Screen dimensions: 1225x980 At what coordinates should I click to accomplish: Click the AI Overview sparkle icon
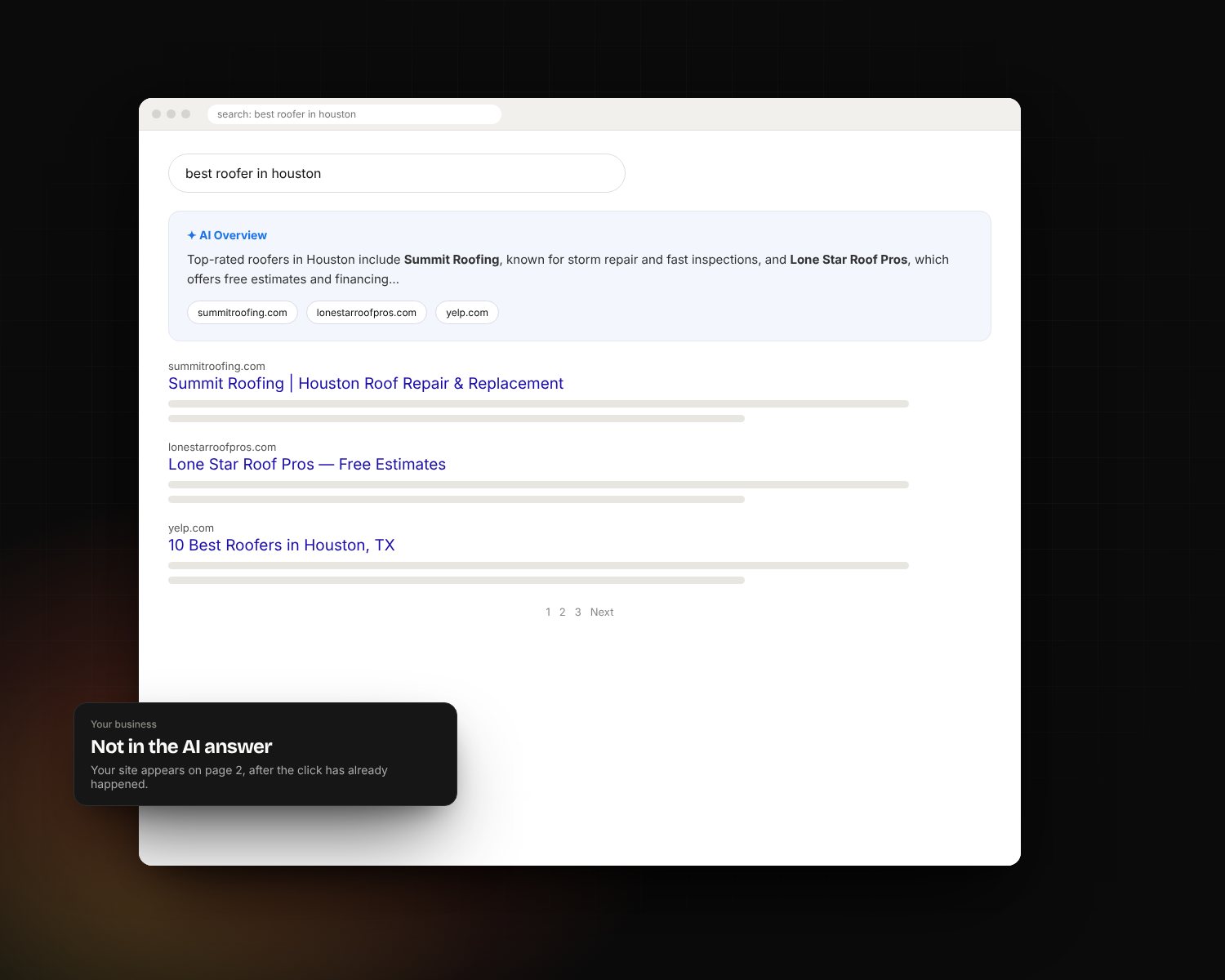191,235
